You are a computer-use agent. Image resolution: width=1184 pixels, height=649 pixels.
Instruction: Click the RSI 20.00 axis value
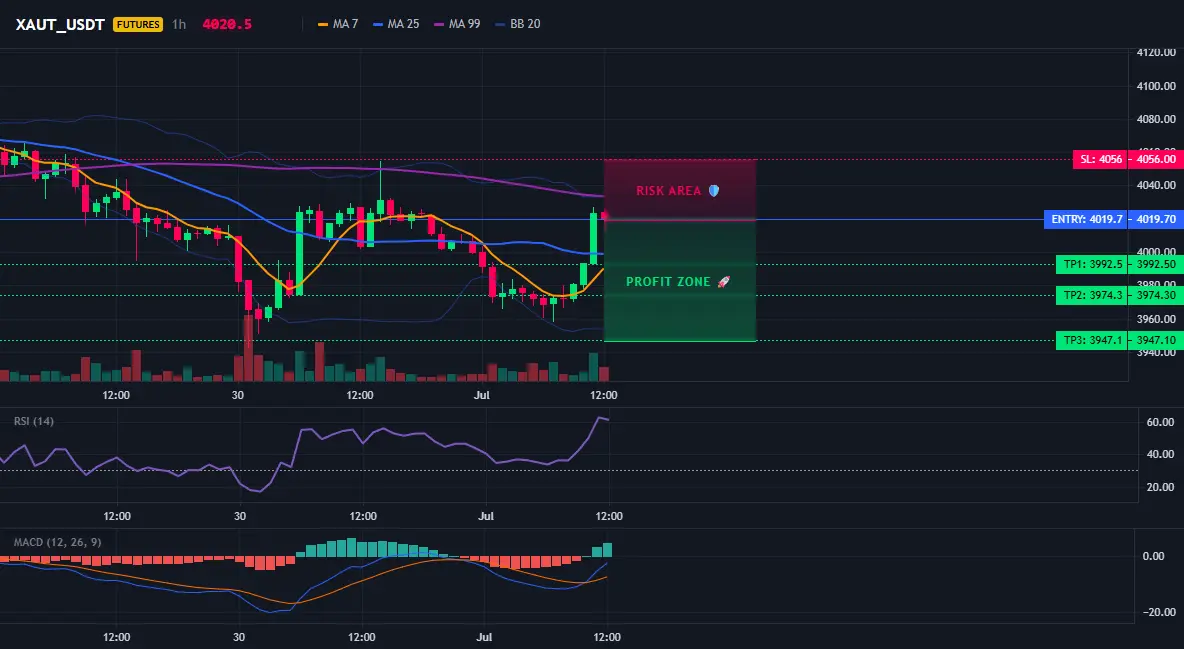1161,487
